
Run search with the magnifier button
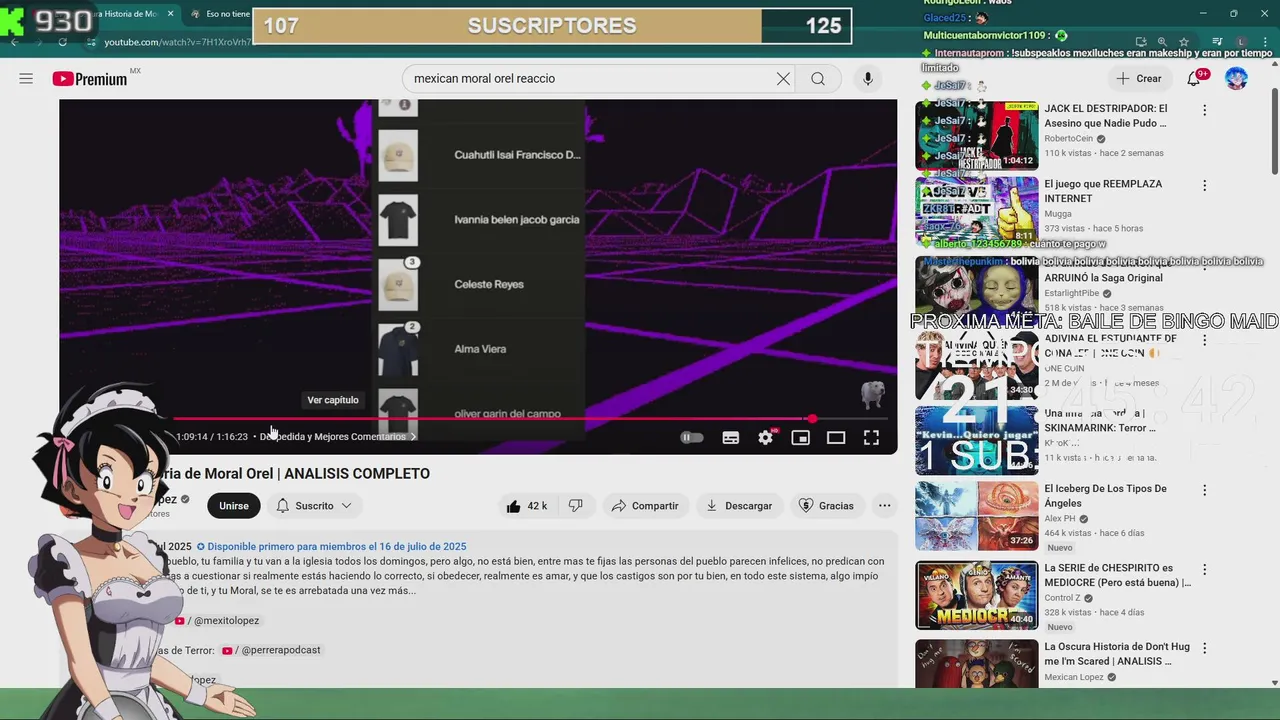(818, 79)
